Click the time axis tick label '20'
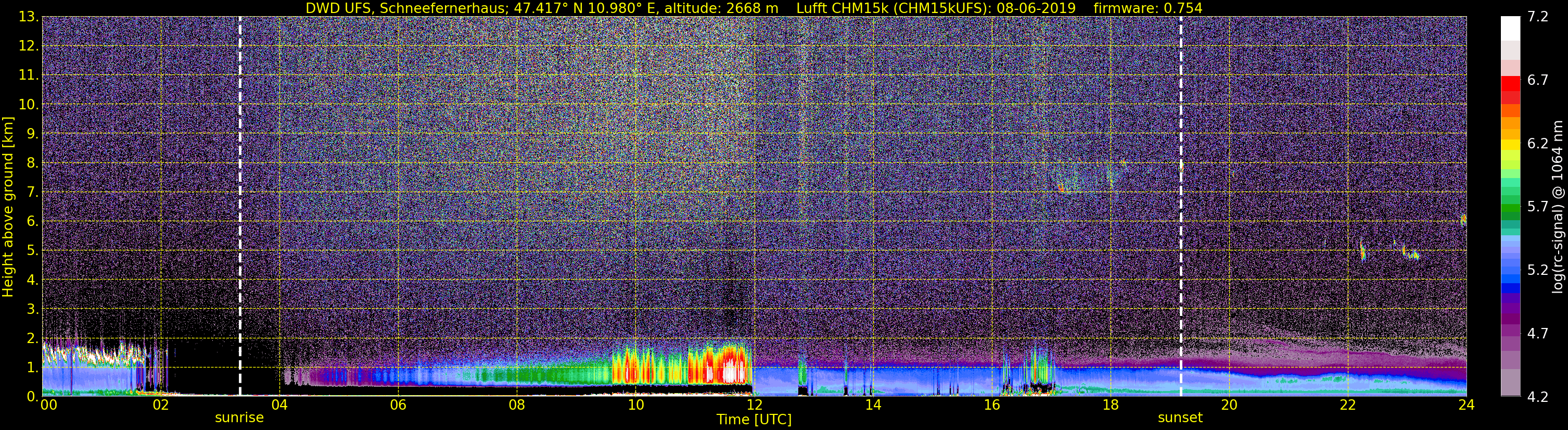The image size is (1568, 430). (x=1229, y=406)
